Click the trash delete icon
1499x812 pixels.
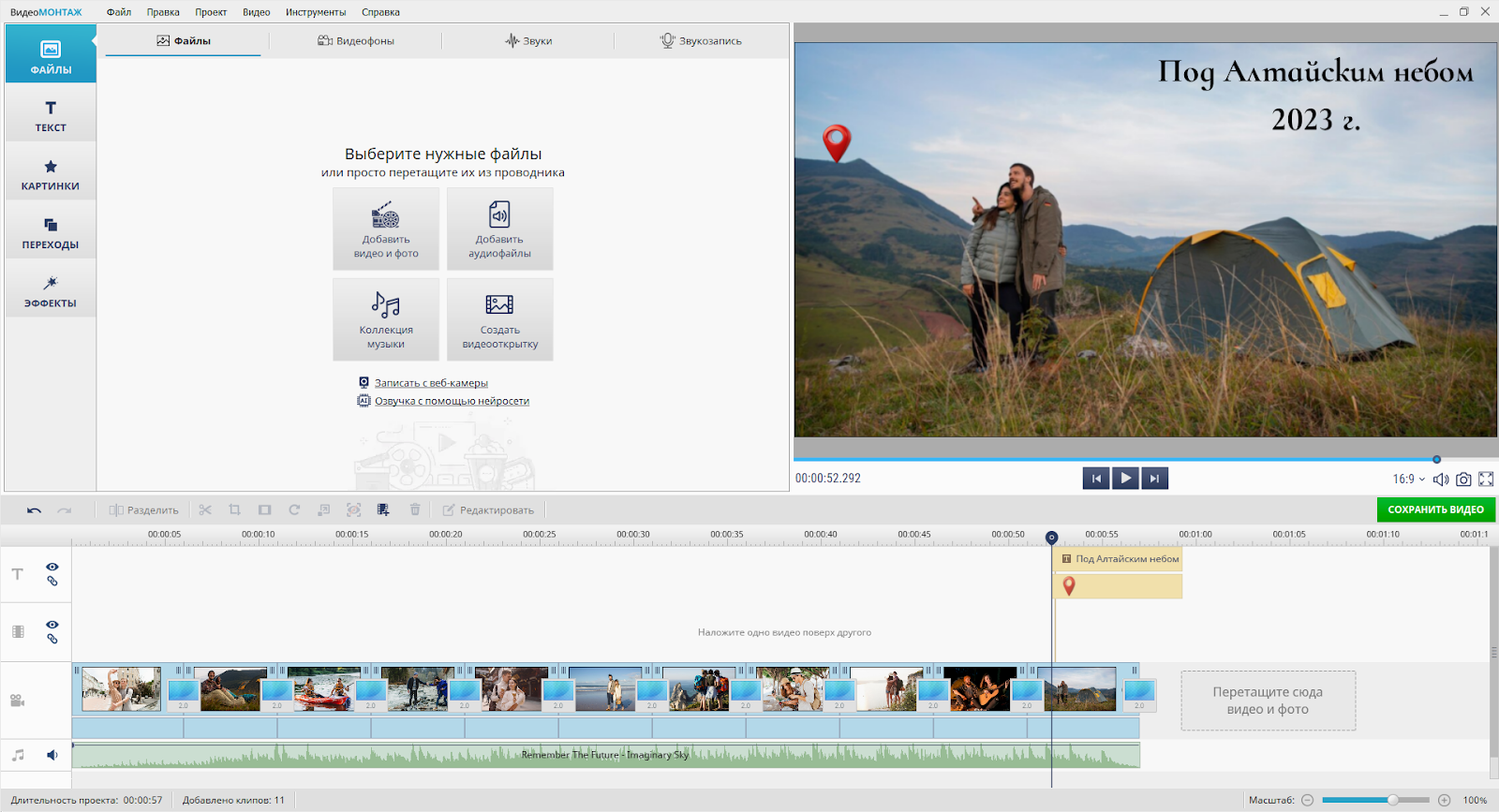[x=415, y=509]
